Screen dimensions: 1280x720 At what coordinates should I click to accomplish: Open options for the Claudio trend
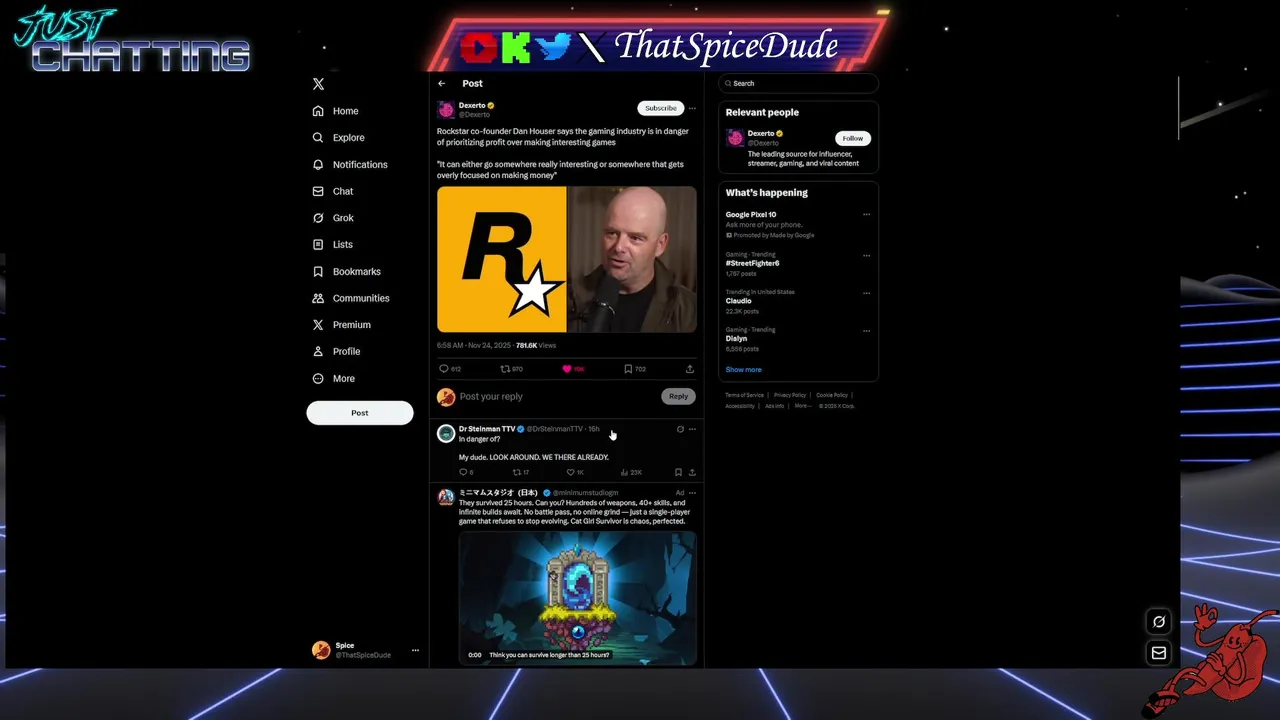pyautogui.click(x=866, y=293)
